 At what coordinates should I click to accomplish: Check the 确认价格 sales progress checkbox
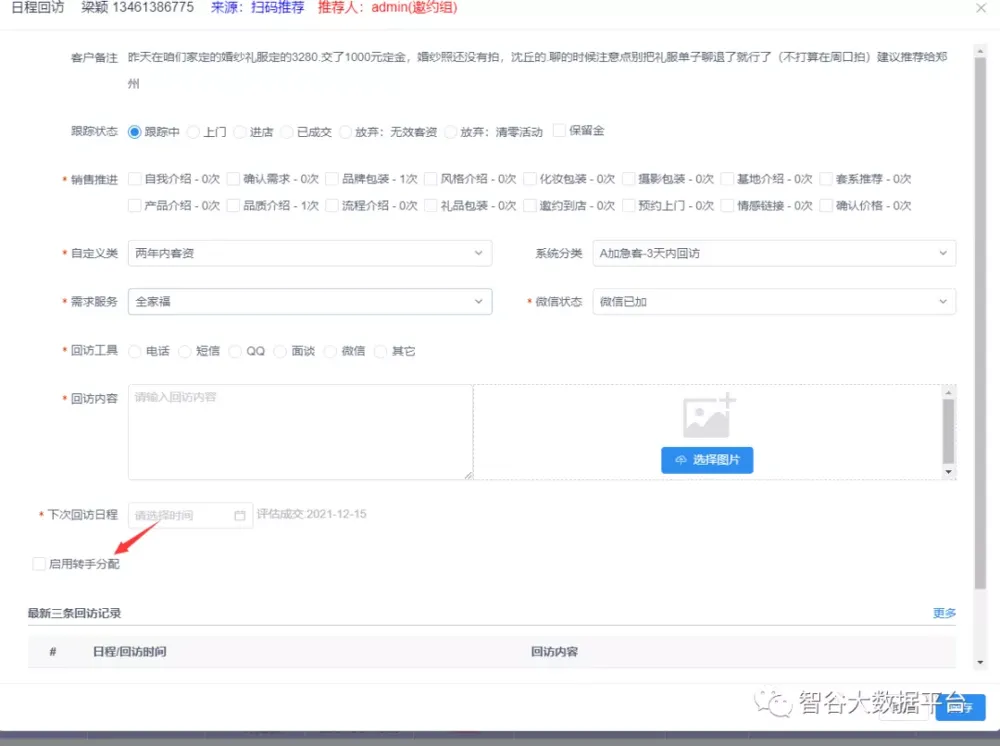click(x=825, y=206)
